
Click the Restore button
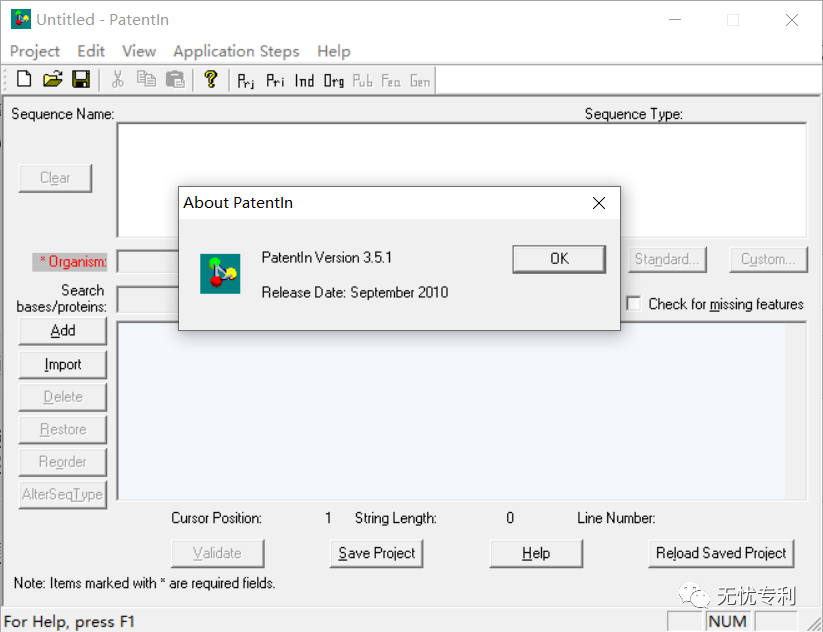[62, 429]
